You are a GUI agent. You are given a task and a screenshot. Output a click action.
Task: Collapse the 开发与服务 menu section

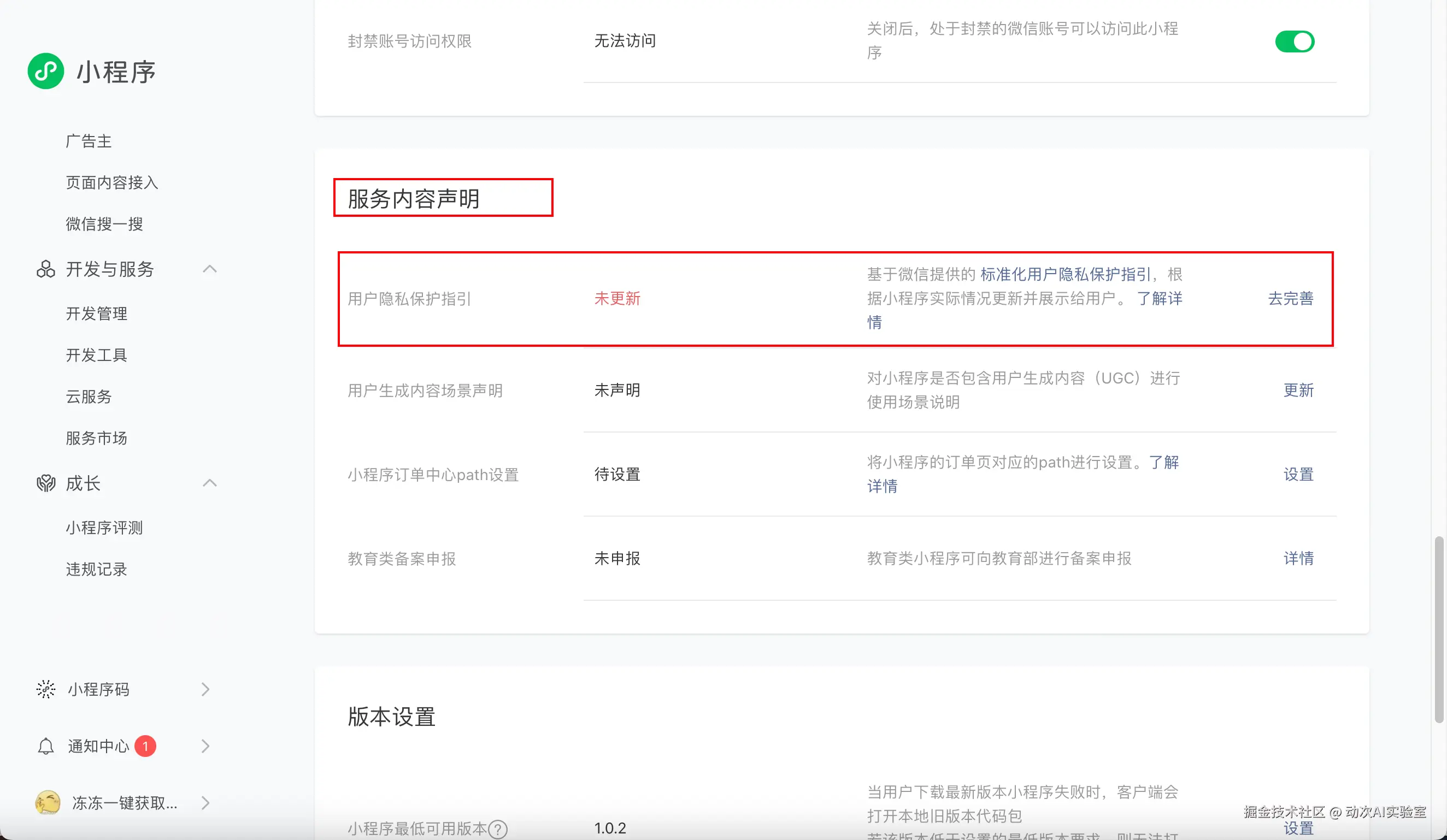pos(210,269)
